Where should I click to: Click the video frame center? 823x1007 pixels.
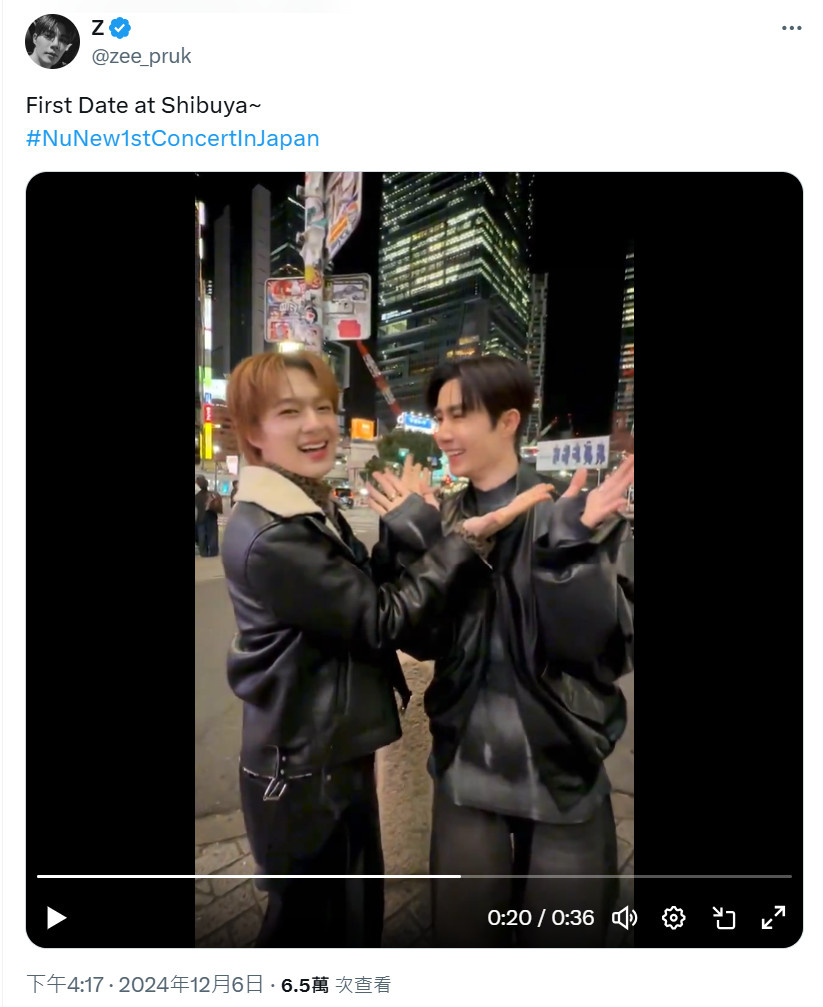coord(414,559)
